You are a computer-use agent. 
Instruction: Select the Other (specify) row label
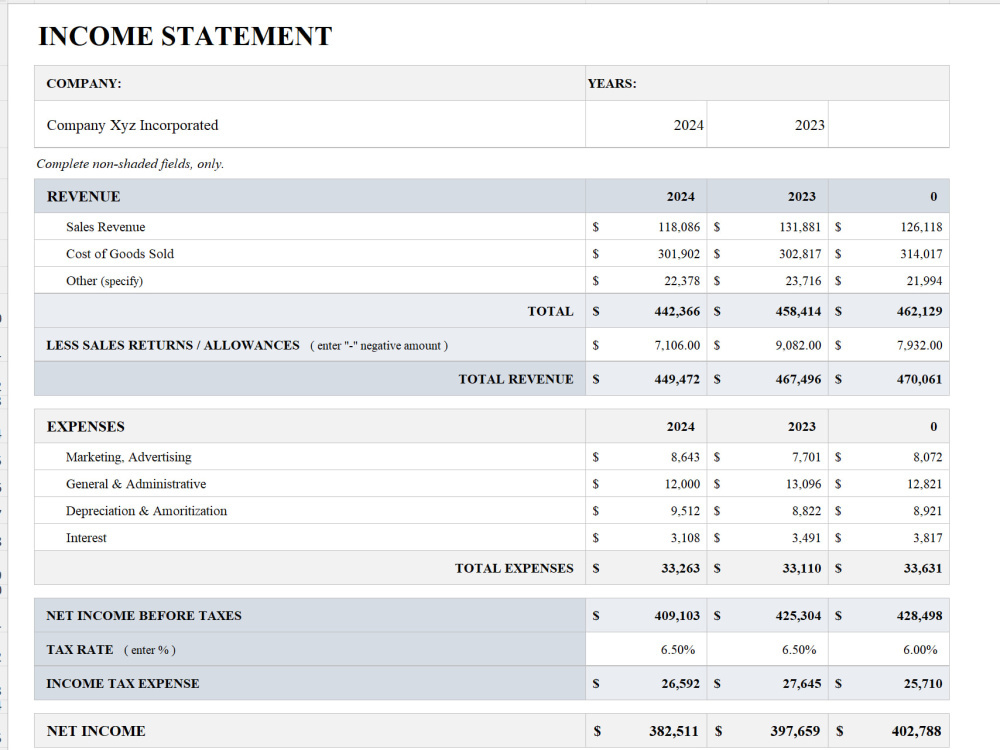[x=105, y=281]
